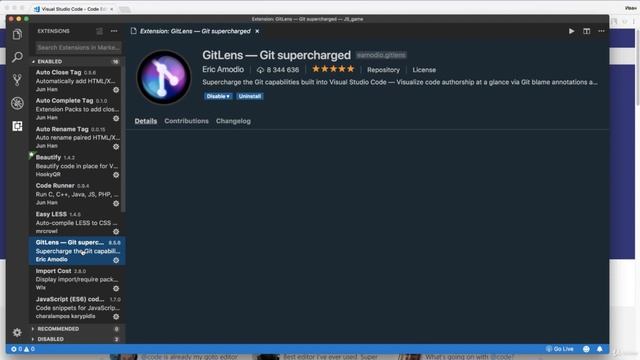Open the gear menu for Auto Close Tag
The image size is (640, 360).
[x=116, y=90]
